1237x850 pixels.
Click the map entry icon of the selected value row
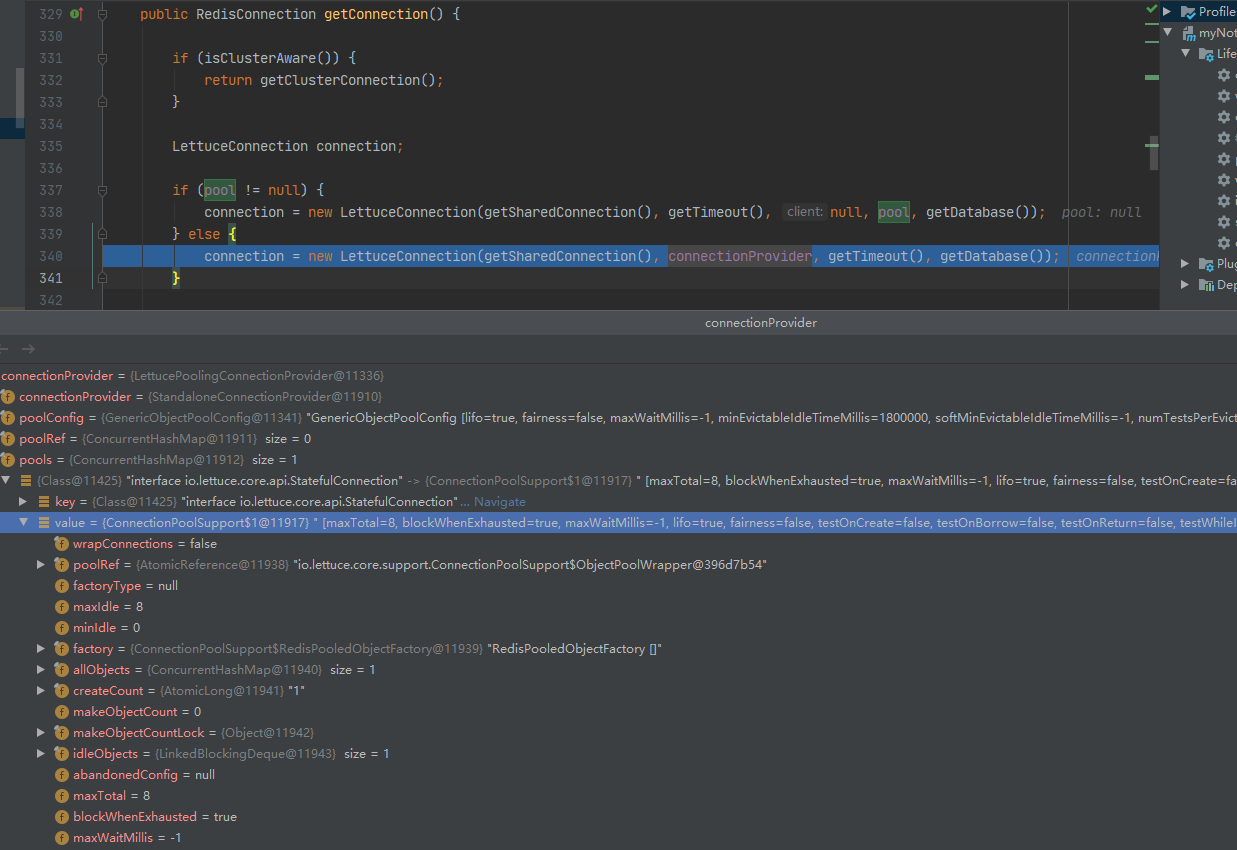[x=44, y=523]
